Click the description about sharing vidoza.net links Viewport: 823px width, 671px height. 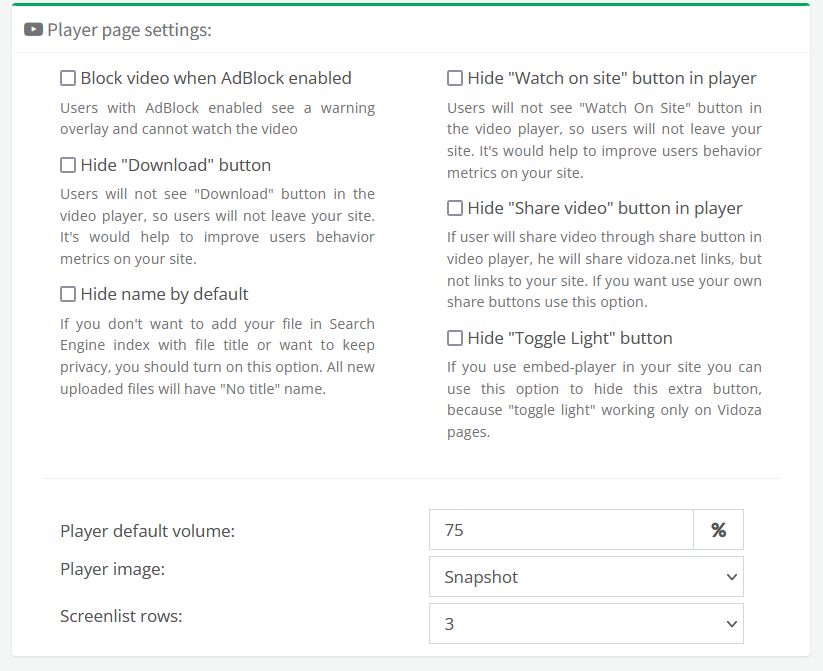[604, 269]
